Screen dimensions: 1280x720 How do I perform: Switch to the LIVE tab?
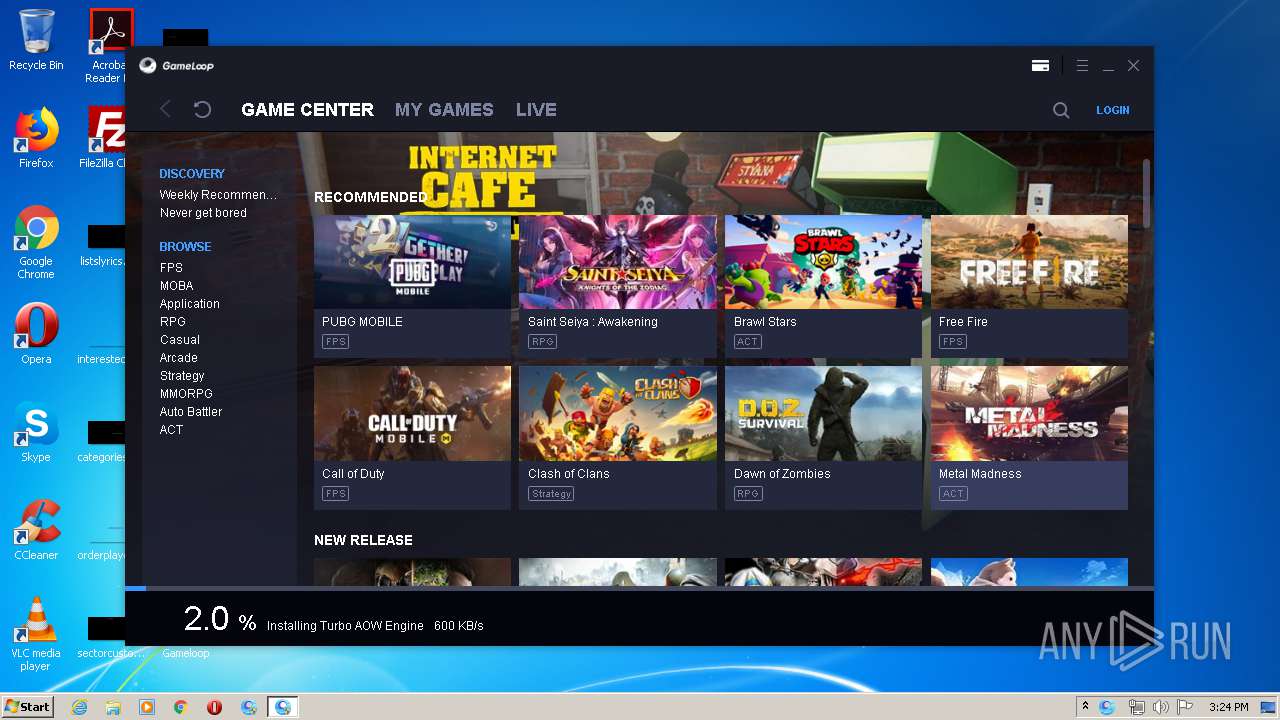pyautogui.click(x=536, y=110)
